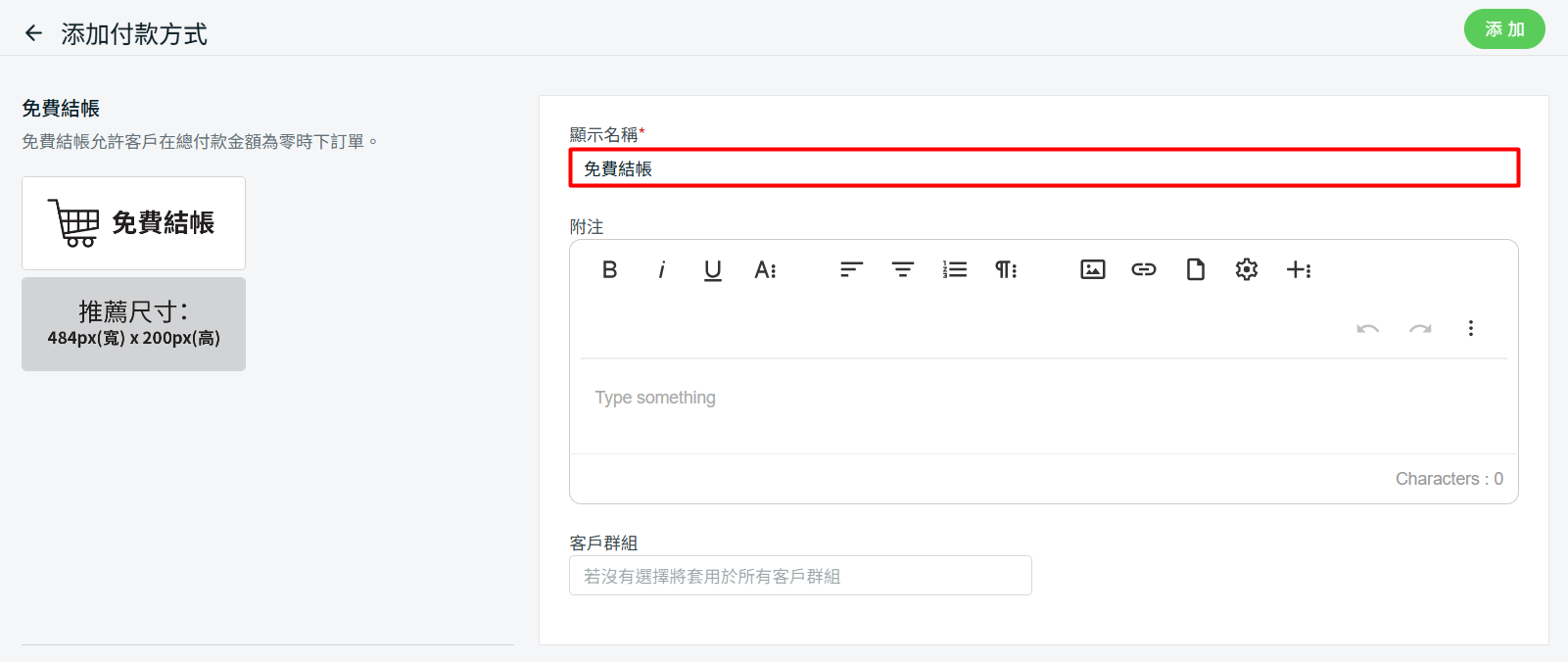Undo the last editor change

[x=1368, y=328]
